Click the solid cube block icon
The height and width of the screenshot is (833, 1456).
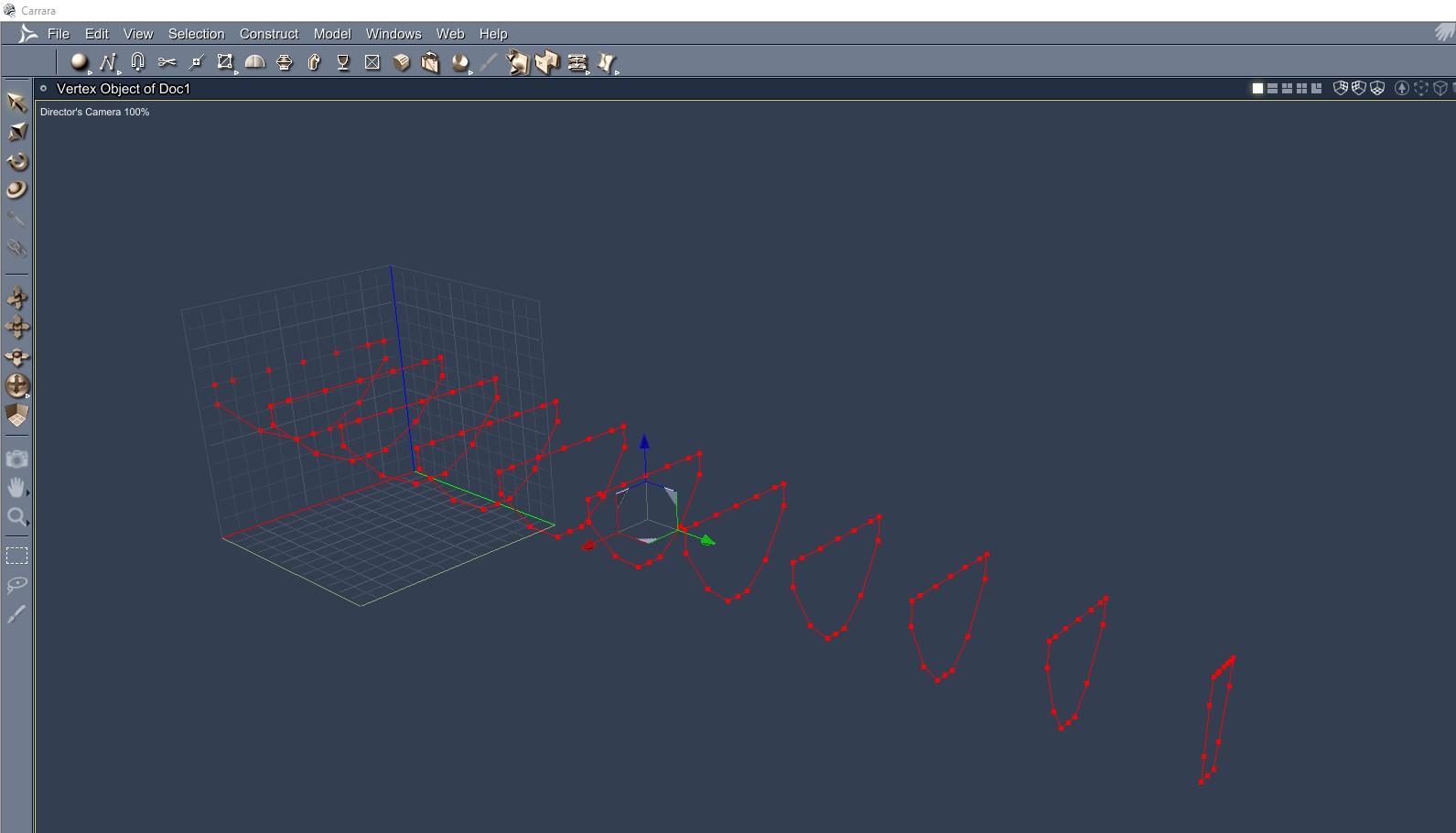click(x=401, y=62)
